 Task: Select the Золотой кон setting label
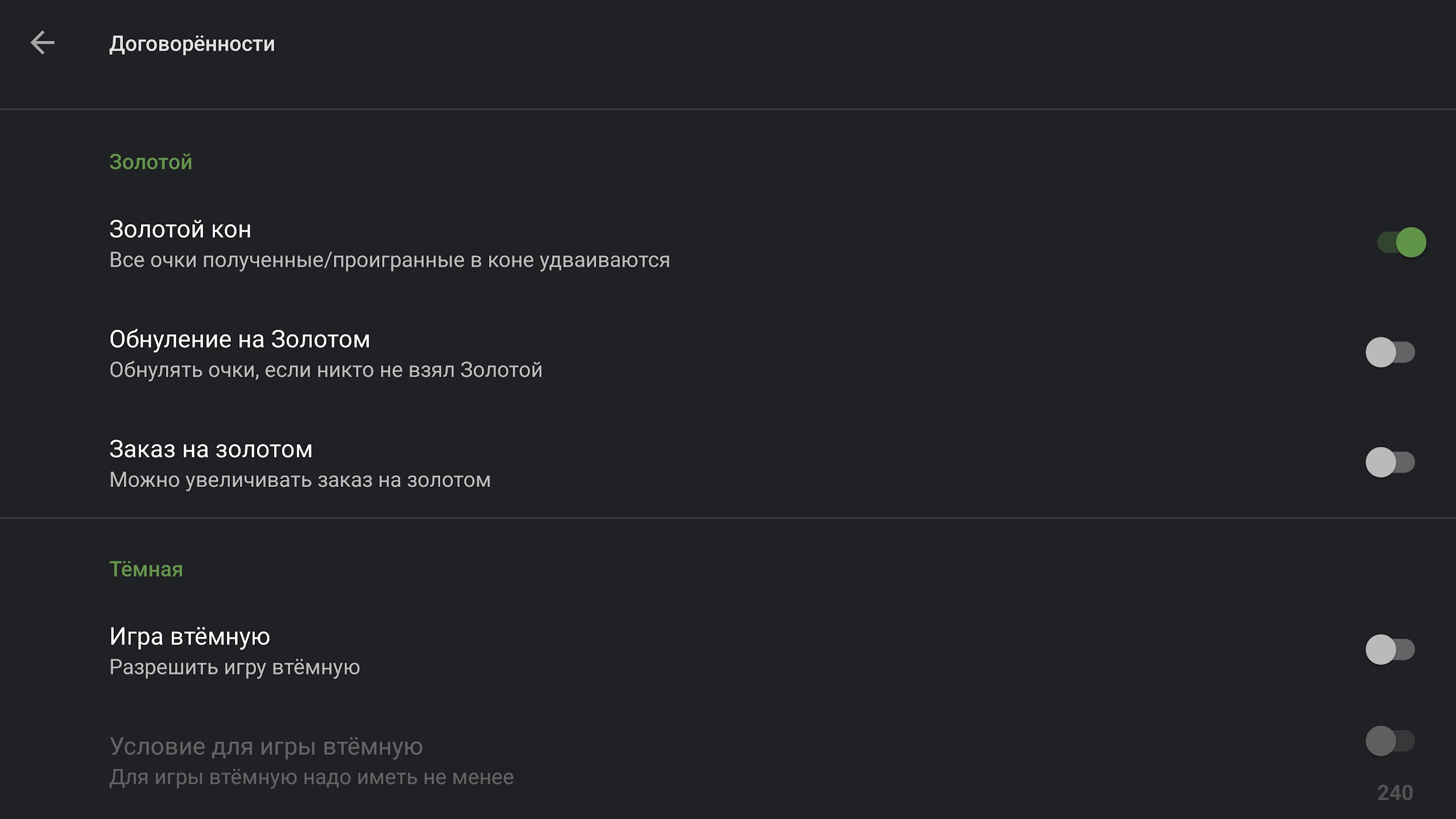pos(180,229)
